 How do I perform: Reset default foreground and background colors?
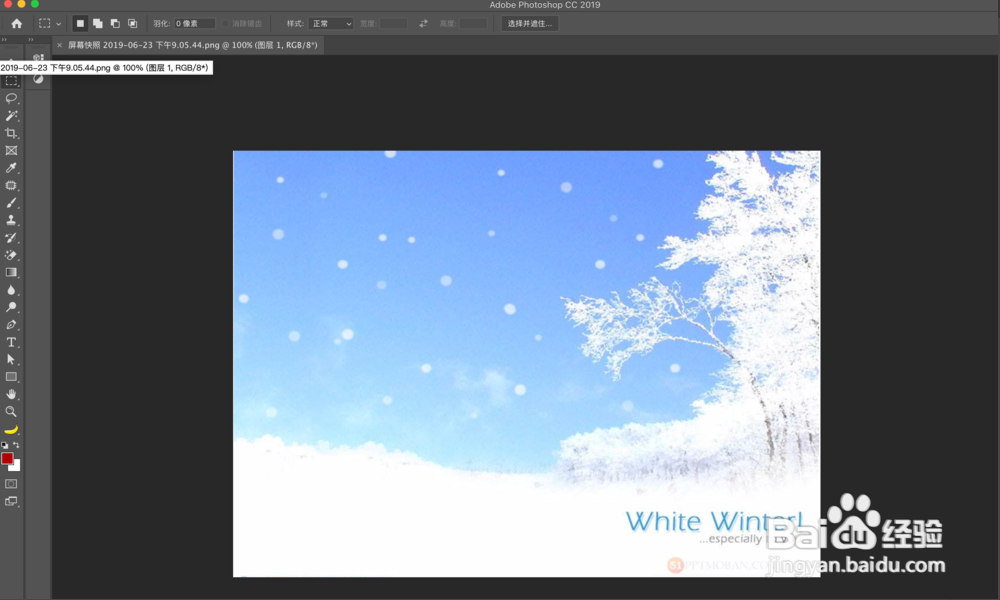(x=4, y=445)
